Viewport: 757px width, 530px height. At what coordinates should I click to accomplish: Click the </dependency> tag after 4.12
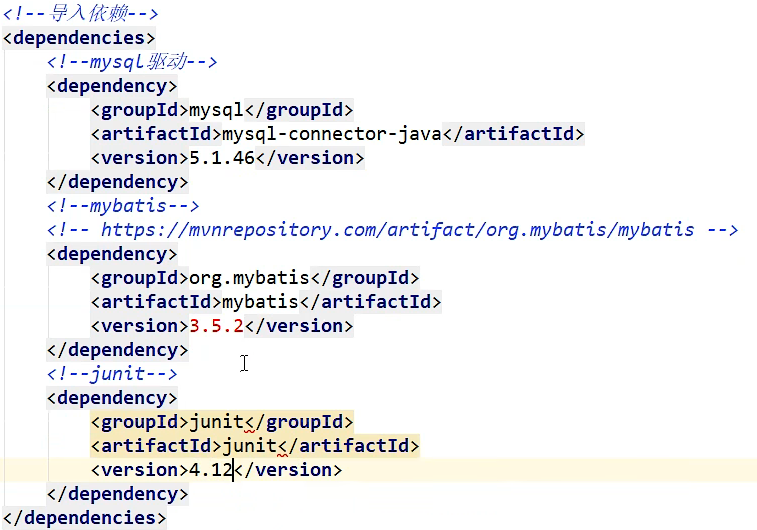pos(117,494)
